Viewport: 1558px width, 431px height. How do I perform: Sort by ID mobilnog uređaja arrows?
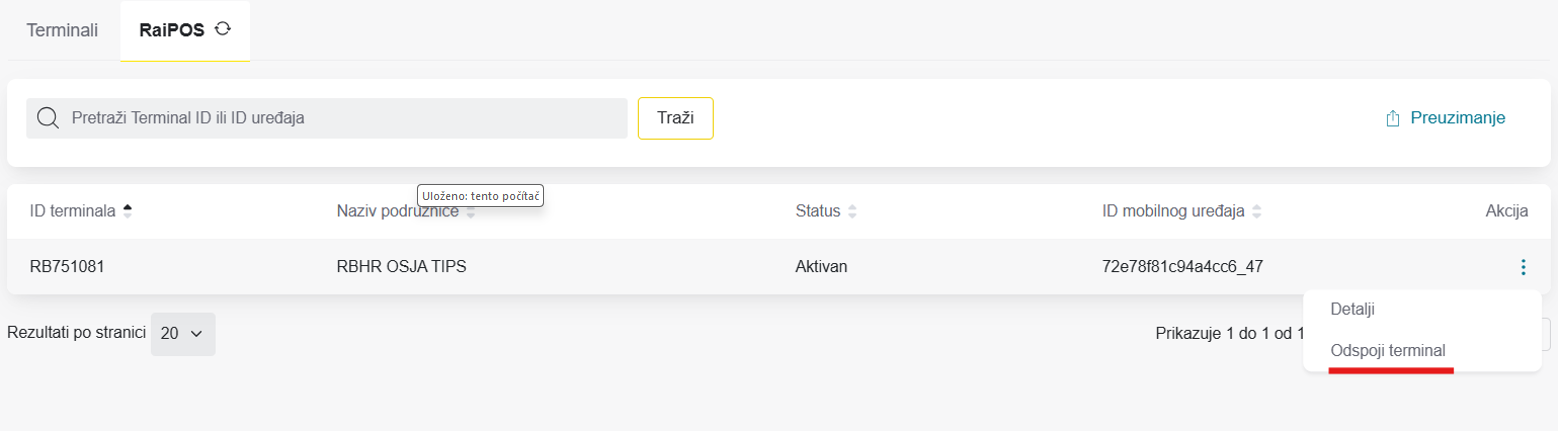click(1256, 211)
